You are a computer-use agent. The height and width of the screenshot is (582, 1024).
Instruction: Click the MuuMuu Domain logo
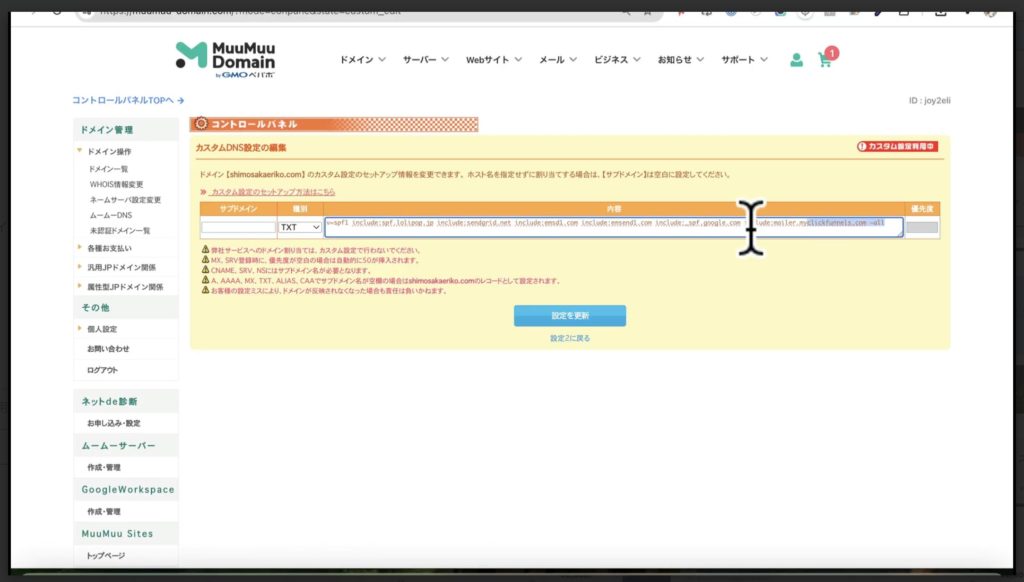225,59
